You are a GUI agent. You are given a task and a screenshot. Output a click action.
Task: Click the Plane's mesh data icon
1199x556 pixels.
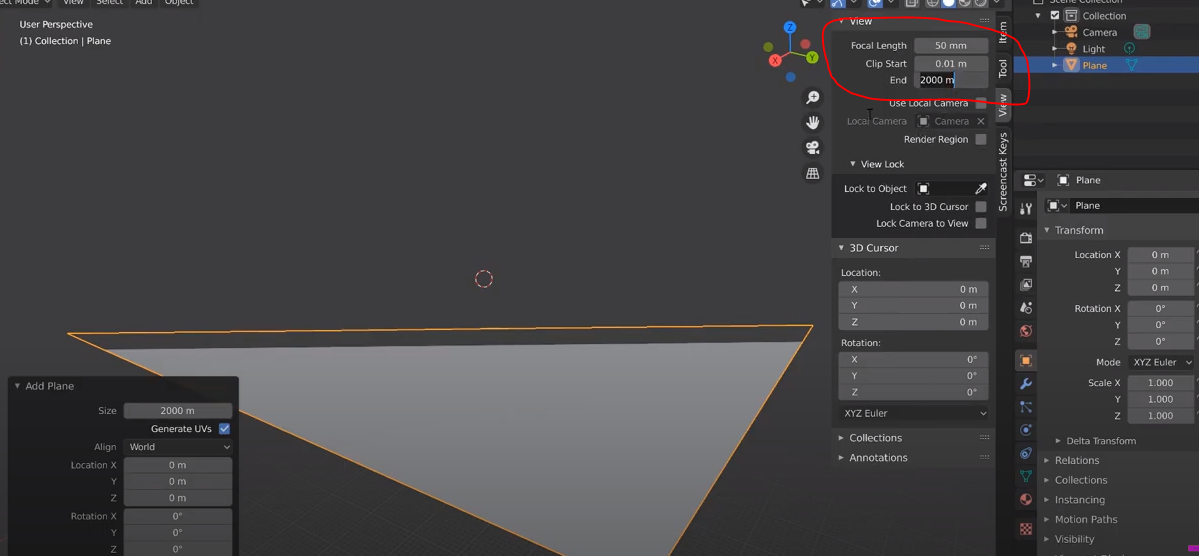1131,65
